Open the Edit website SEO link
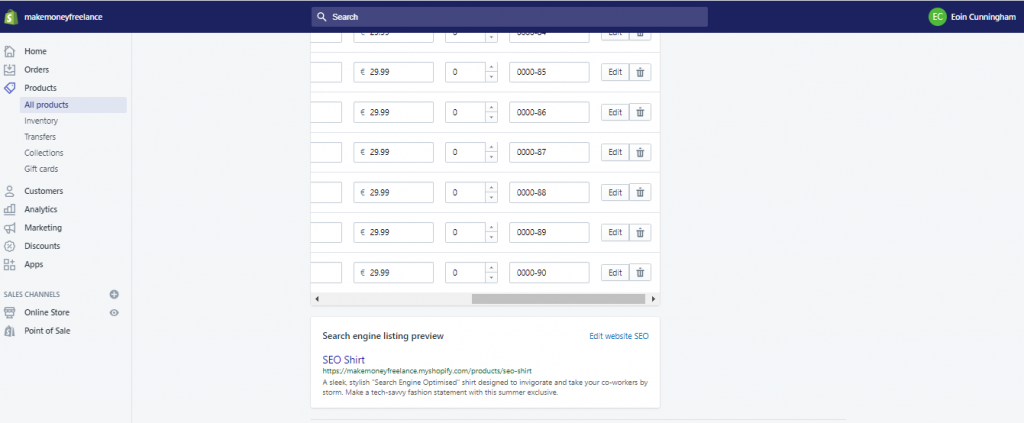Image resolution: width=1024 pixels, height=423 pixels. pos(619,336)
